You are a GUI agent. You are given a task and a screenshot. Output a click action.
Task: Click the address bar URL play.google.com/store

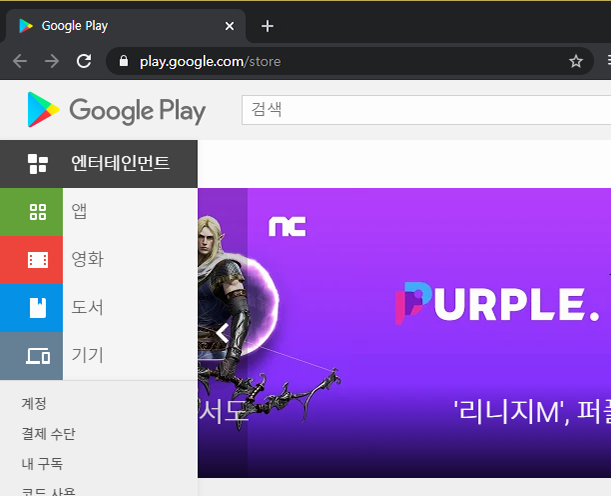[210, 62]
